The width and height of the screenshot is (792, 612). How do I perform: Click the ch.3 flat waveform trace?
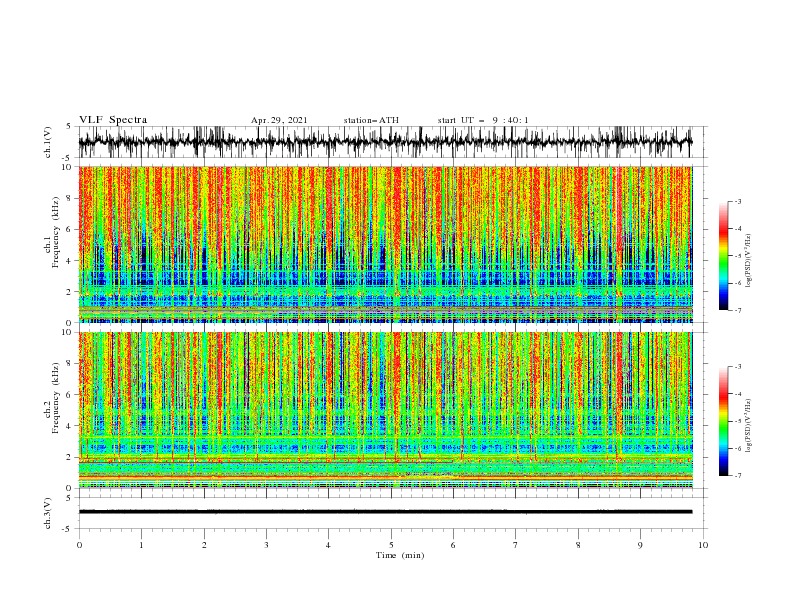tap(385, 512)
